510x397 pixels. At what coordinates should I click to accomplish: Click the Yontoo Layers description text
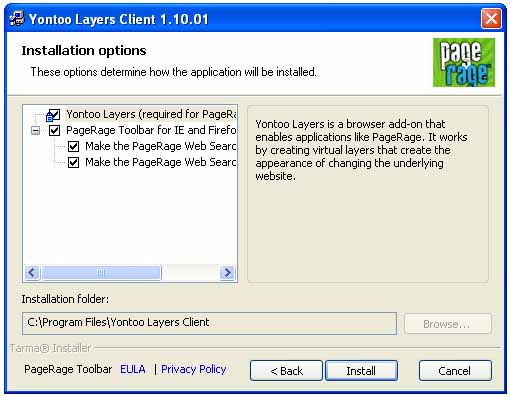point(361,150)
